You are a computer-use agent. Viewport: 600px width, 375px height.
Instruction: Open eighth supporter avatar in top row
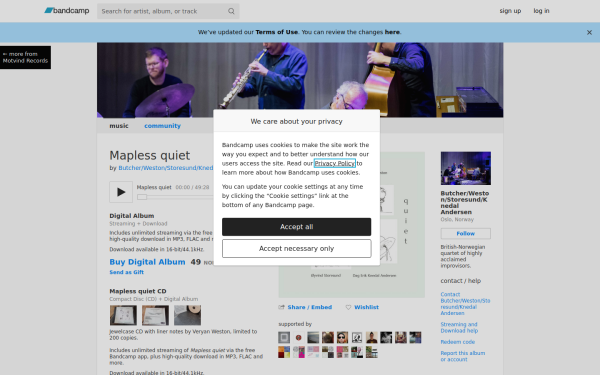pos(386,338)
